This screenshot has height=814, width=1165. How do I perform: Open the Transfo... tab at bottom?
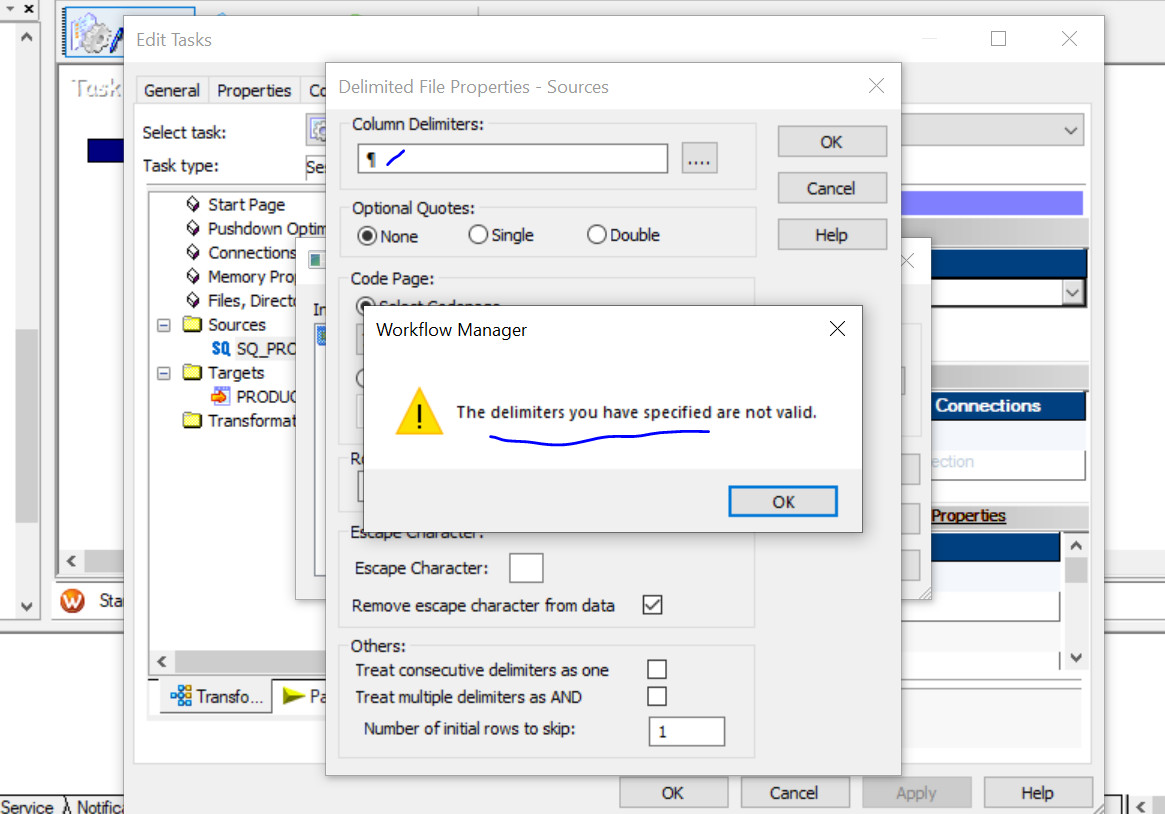(216, 696)
